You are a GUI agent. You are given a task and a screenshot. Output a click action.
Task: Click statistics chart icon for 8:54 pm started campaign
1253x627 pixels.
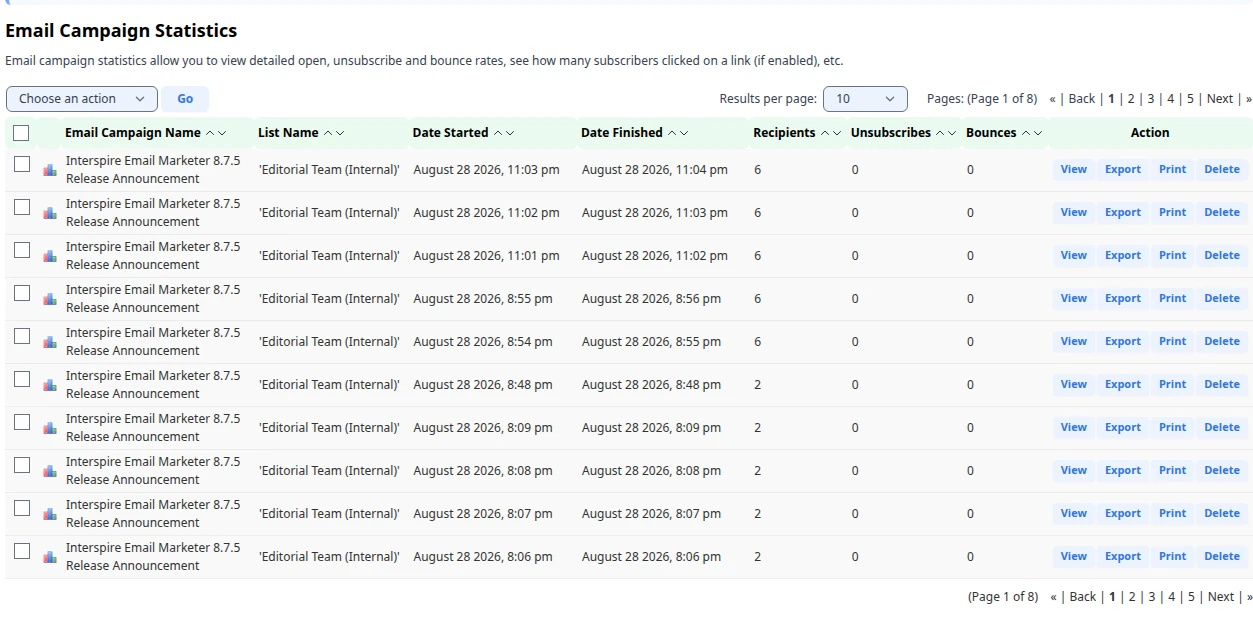pyautogui.click(x=50, y=342)
